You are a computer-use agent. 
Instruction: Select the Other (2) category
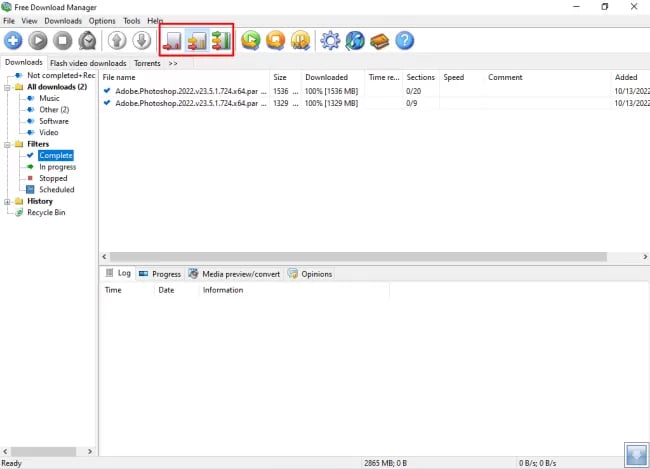coord(54,110)
